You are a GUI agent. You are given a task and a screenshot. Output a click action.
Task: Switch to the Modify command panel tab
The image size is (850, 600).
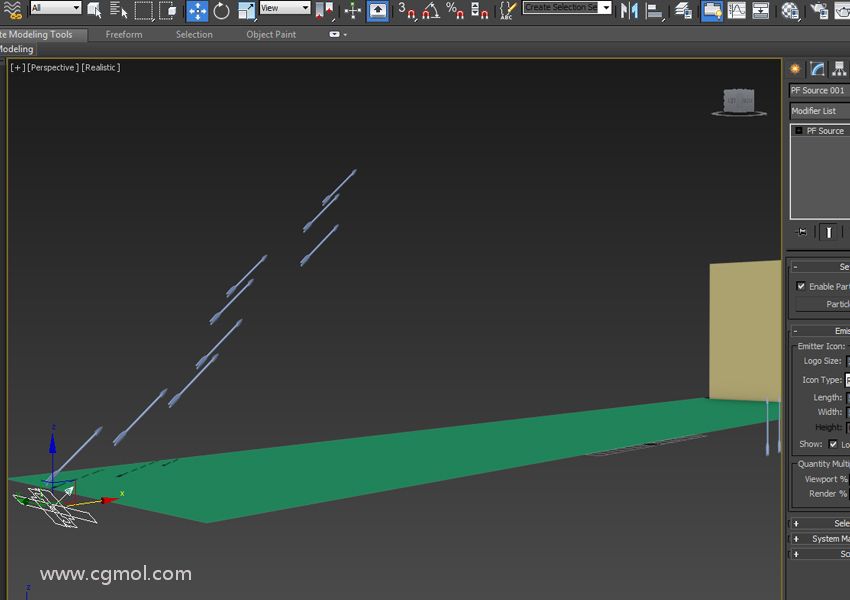(817, 69)
